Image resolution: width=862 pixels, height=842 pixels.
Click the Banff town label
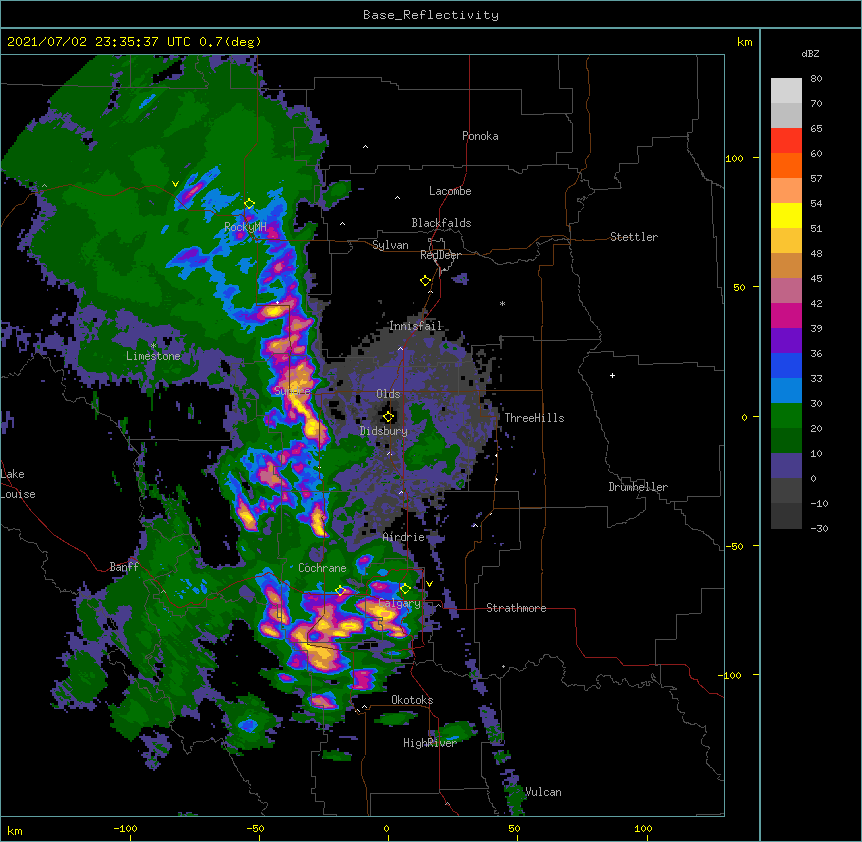124,567
